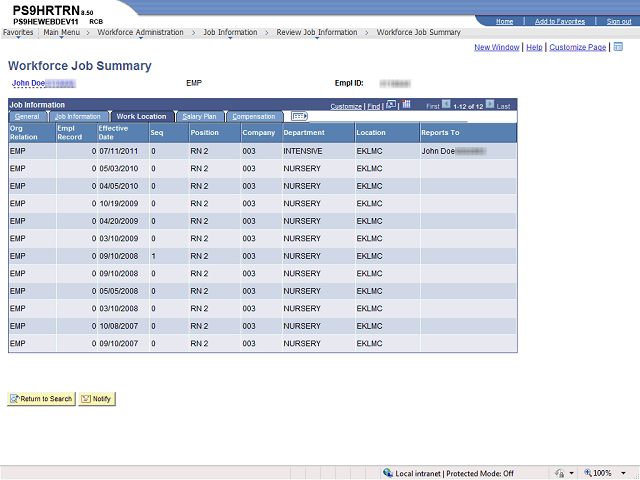This screenshot has height=480, width=640.
Task: Click the grid Find link
Action: pyautogui.click(x=373, y=107)
